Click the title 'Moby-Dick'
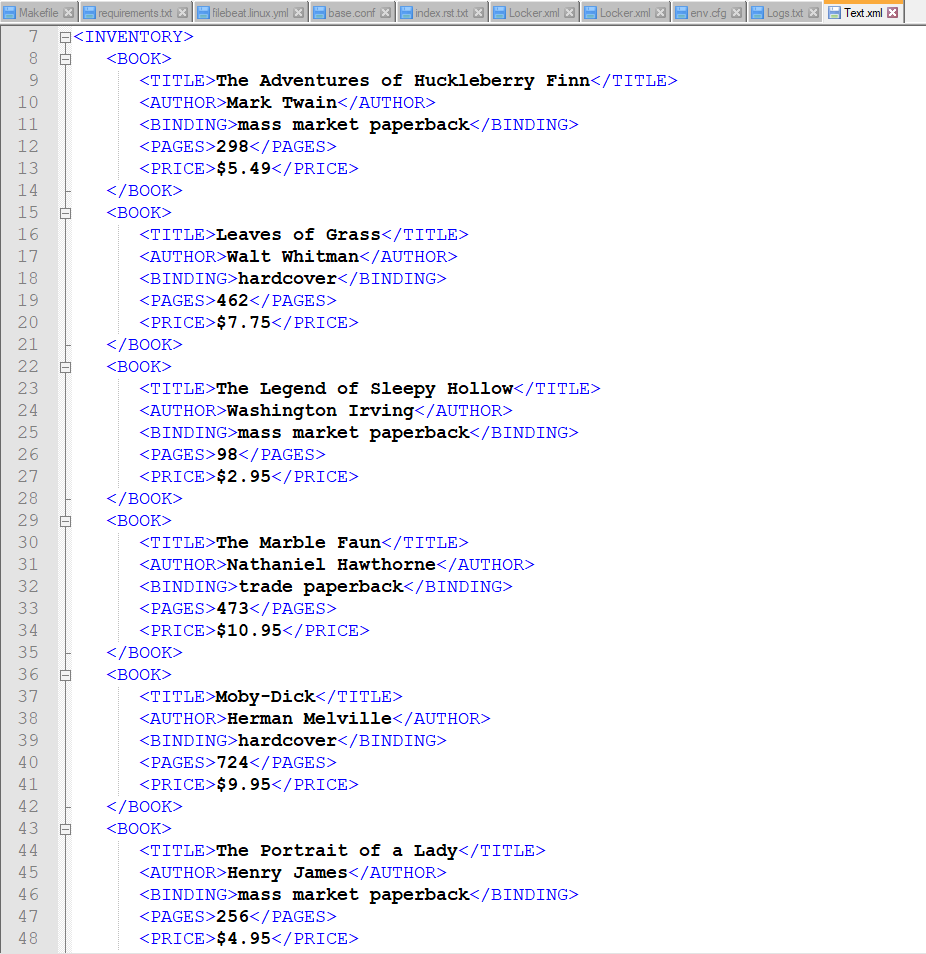This screenshot has height=954, width=926. click(265, 697)
